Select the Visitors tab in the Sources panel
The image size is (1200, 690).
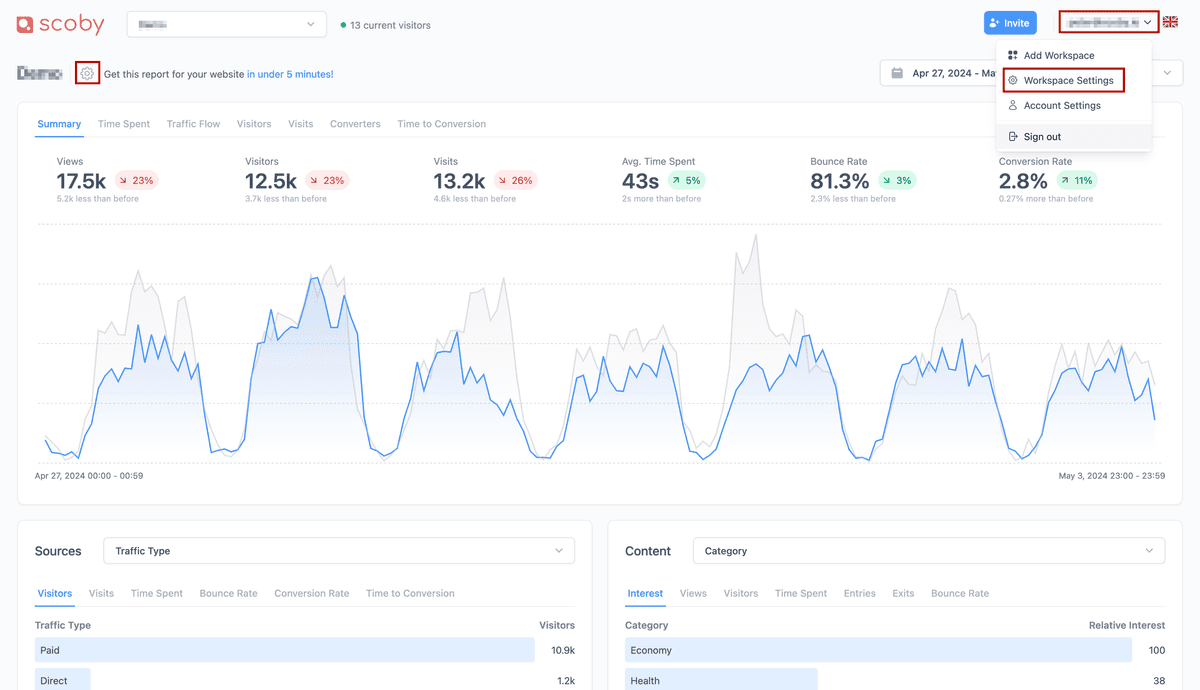point(55,593)
